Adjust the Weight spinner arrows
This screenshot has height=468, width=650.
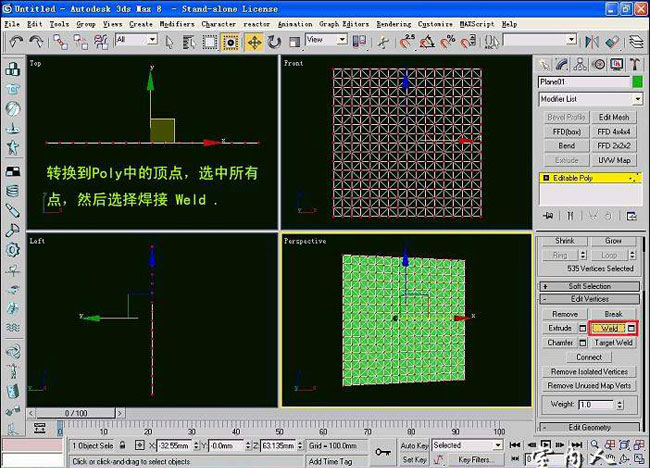coord(620,405)
